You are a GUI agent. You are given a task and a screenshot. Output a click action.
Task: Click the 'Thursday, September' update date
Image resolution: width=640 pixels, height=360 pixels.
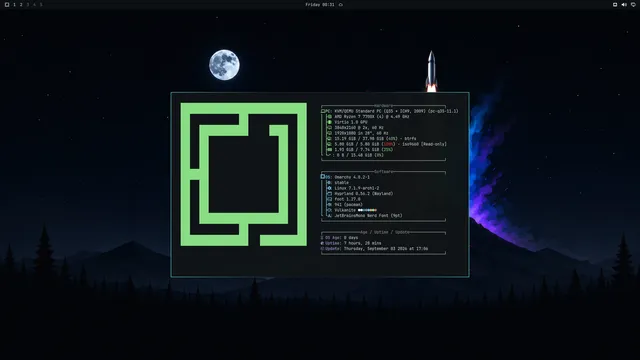tap(386, 249)
